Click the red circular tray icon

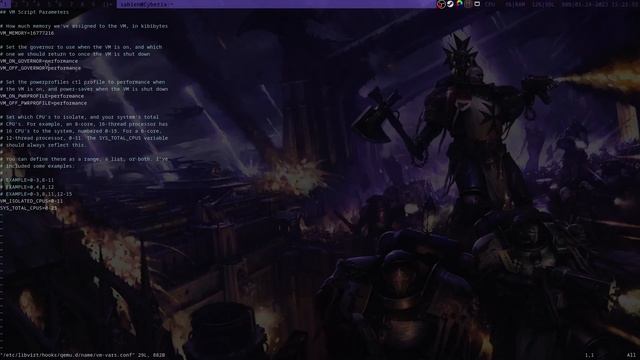pyautogui.click(x=441, y=4)
